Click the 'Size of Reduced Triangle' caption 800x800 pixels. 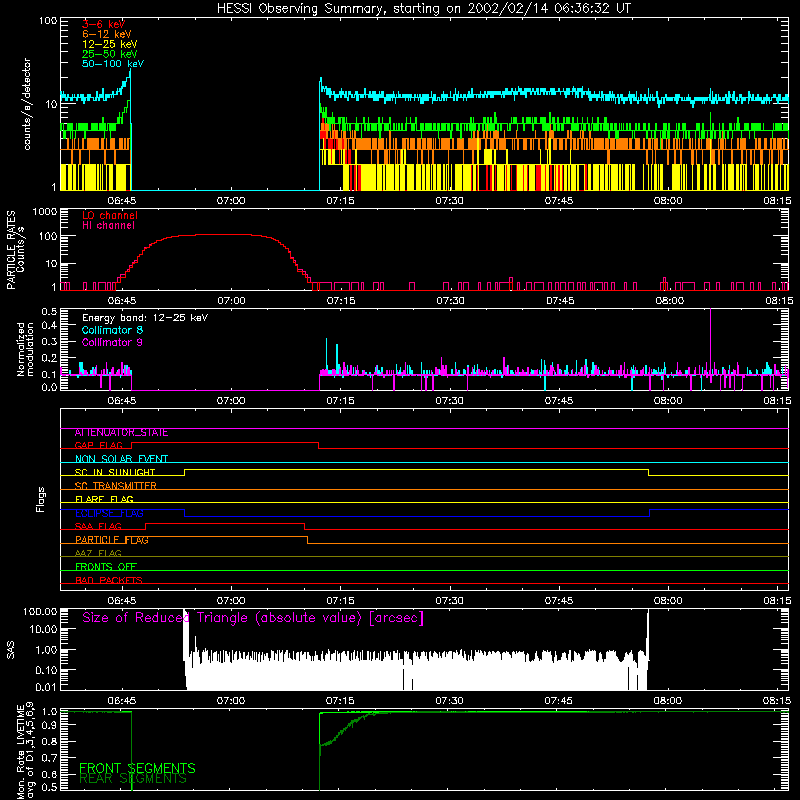tap(253, 618)
